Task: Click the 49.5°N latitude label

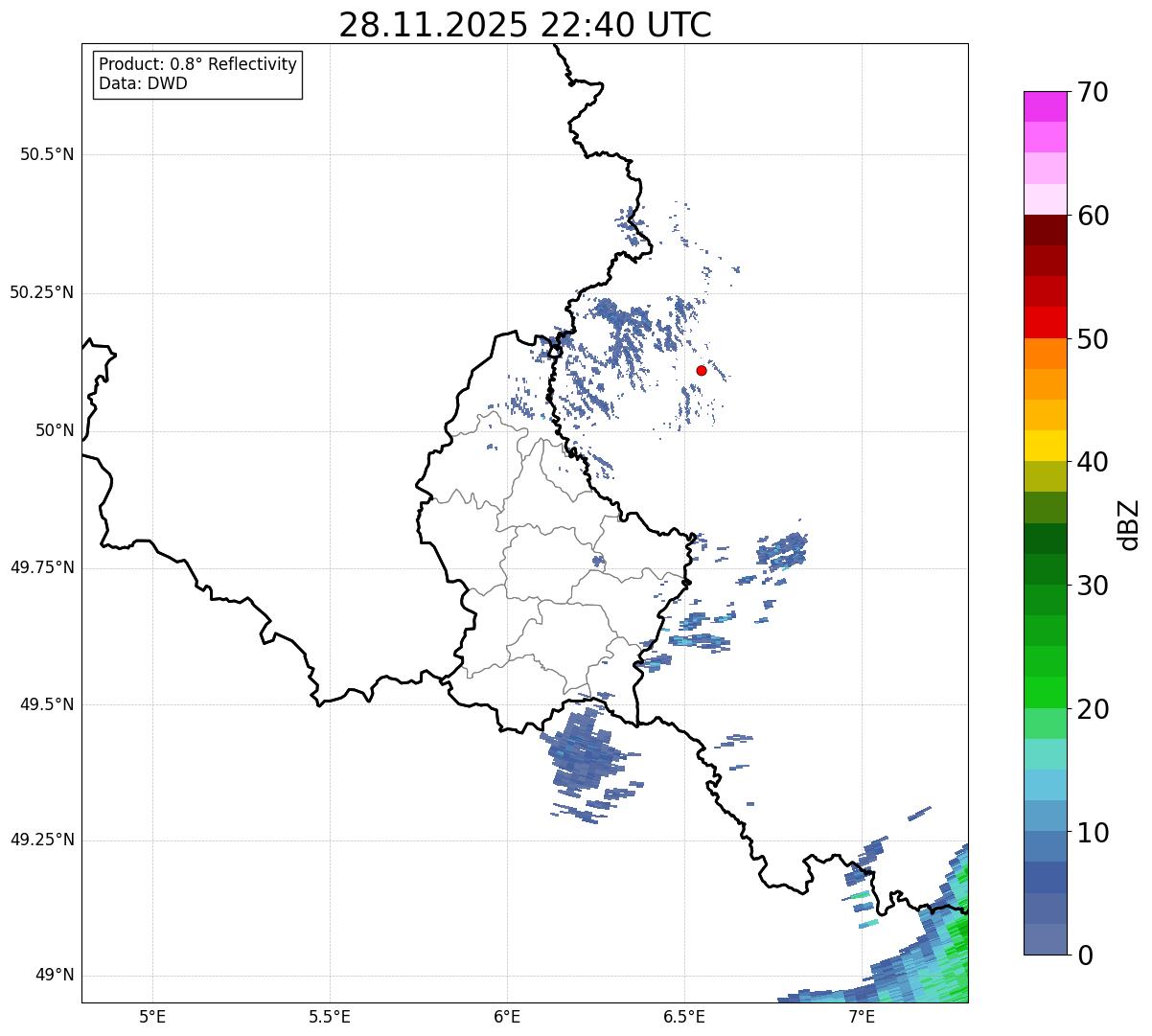Action: [47, 704]
